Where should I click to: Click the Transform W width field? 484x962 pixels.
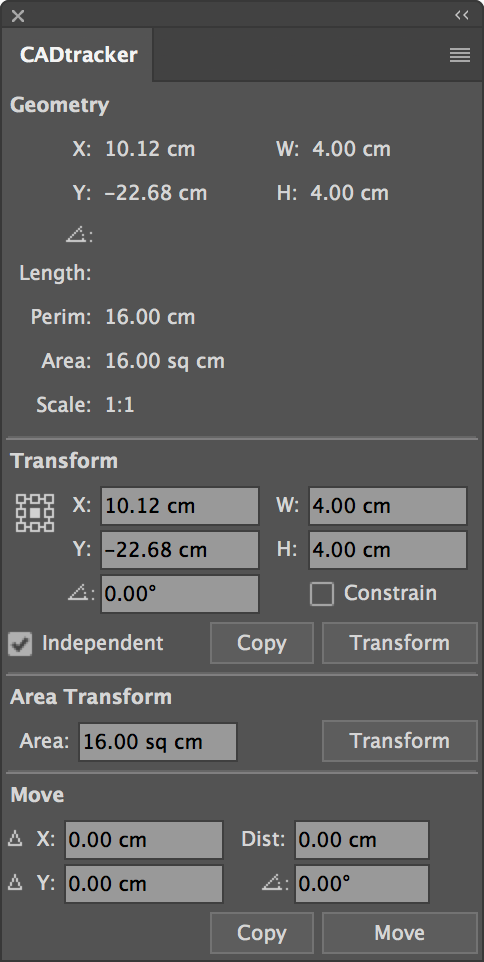pos(388,506)
